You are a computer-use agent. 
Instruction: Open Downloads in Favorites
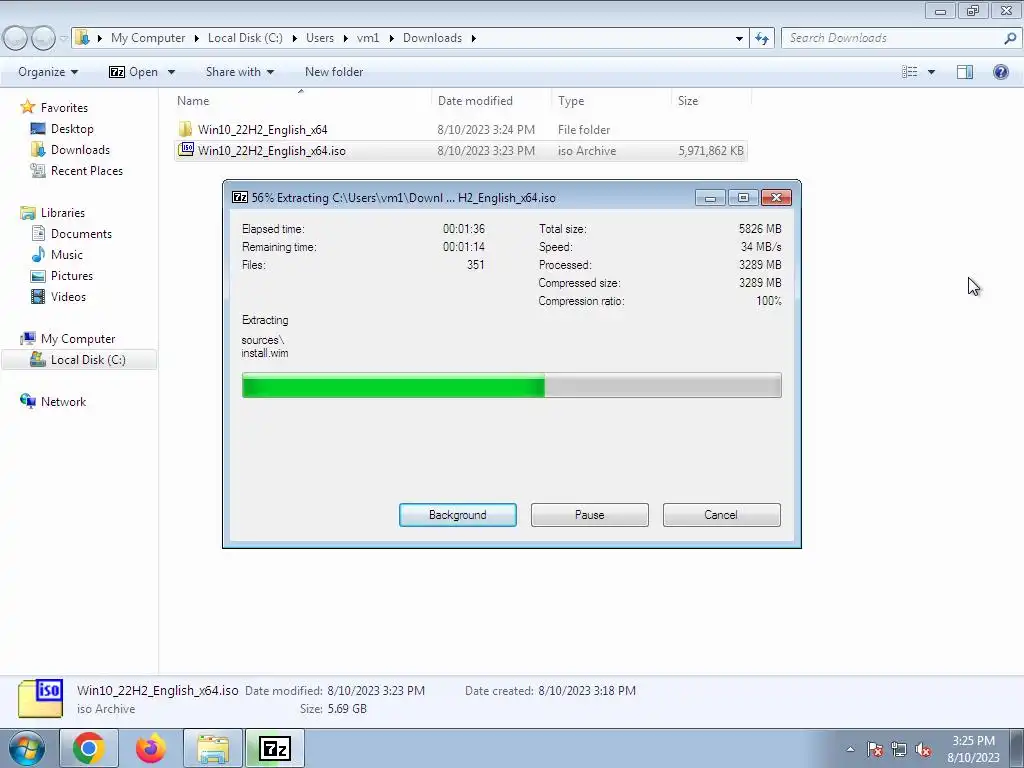click(x=80, y=150)
